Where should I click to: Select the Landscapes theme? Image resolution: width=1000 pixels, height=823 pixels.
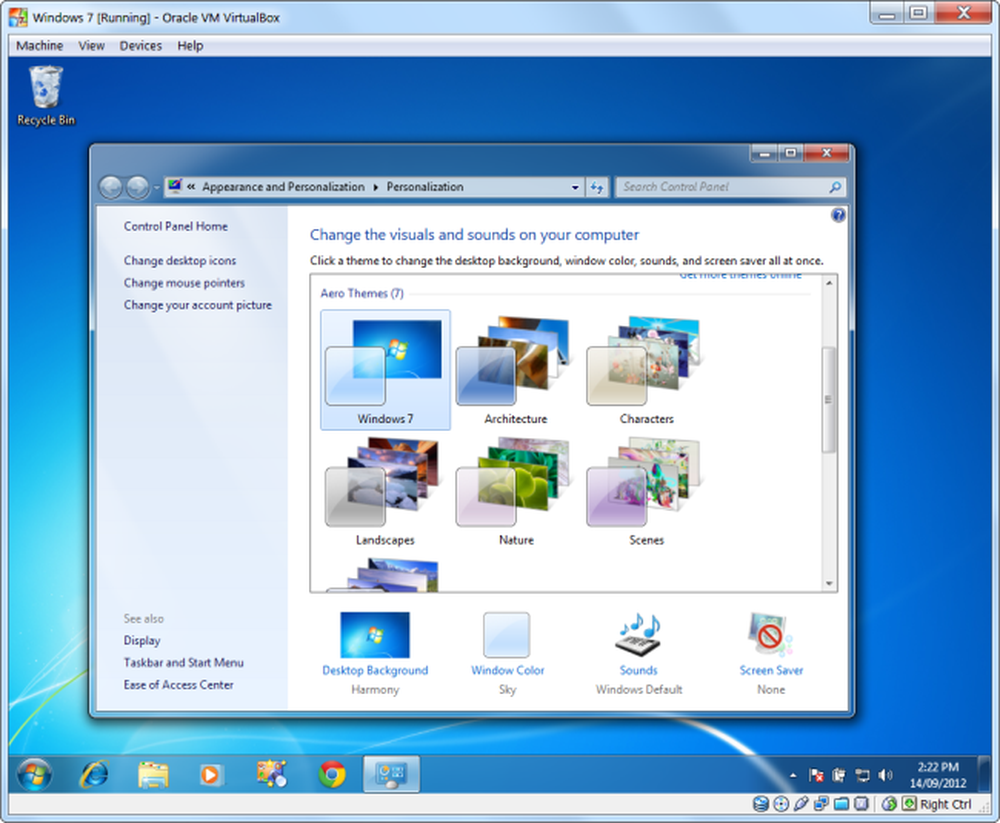tap(385, 491)
